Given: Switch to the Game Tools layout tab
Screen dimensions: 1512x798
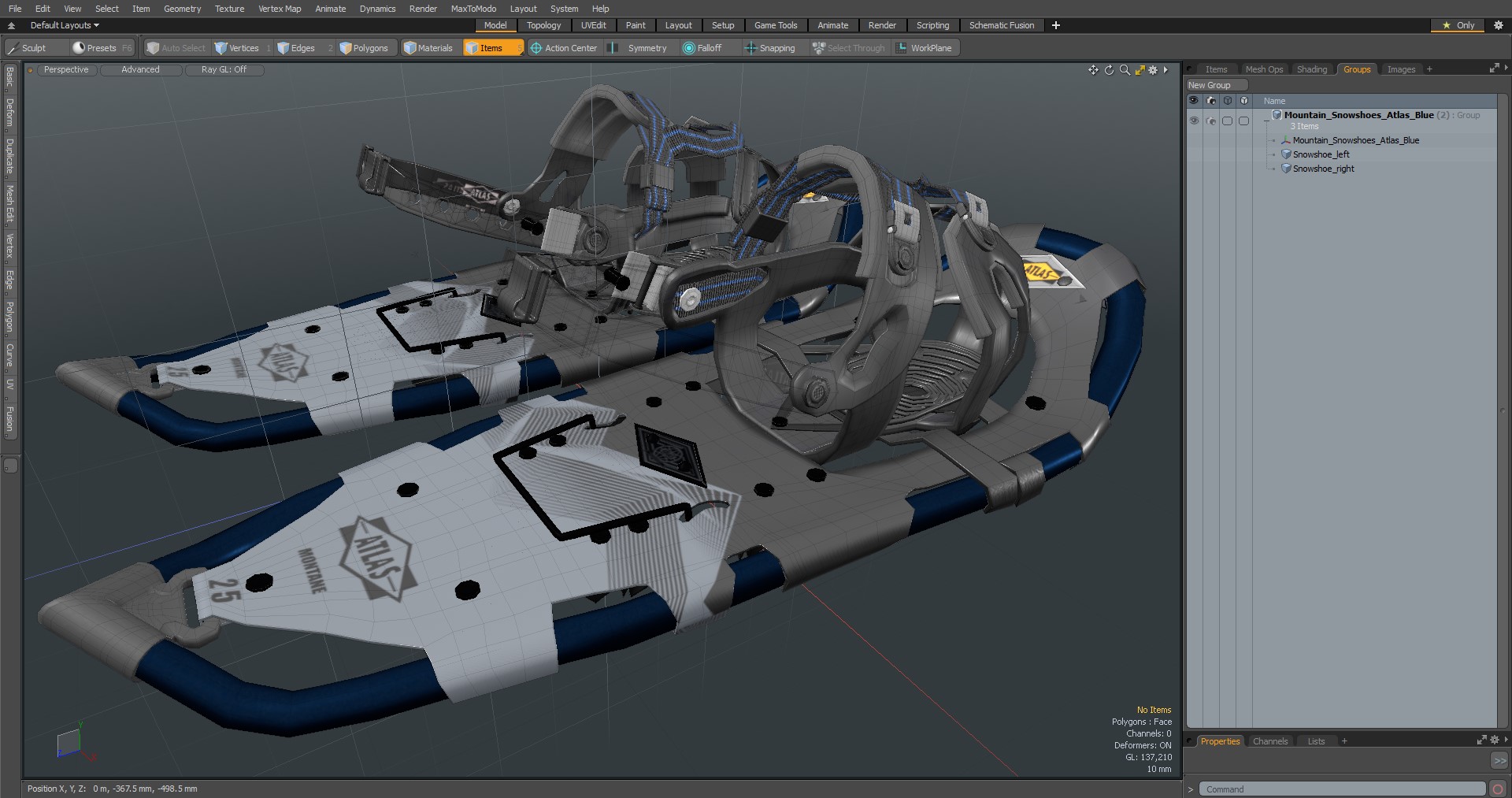Looking at the screenshot, I should pos(776,25).
